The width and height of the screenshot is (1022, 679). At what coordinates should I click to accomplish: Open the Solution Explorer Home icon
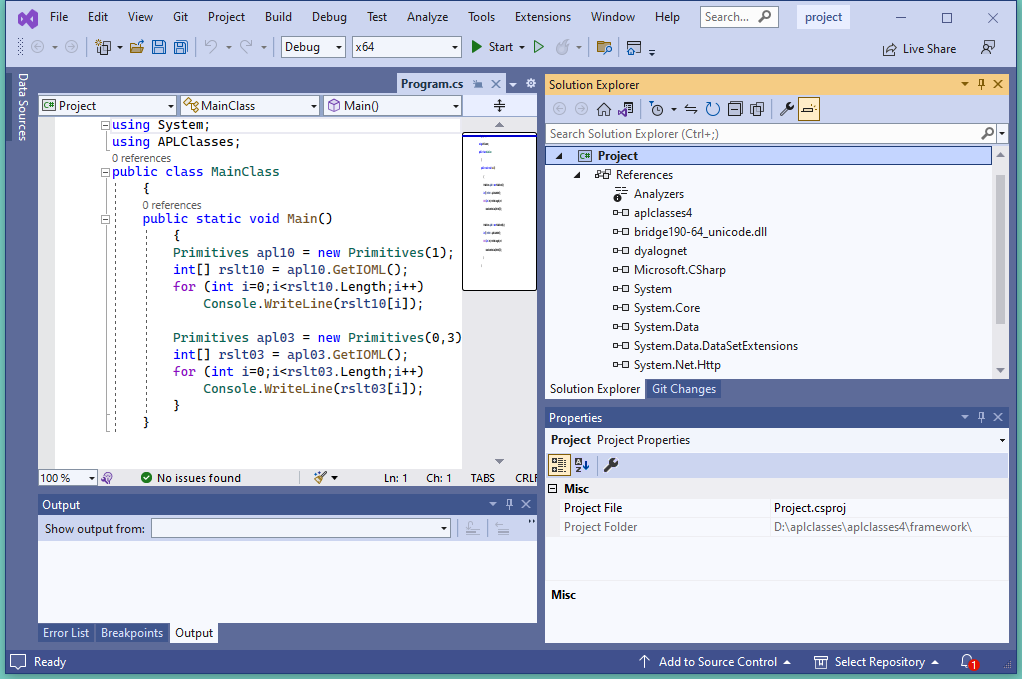[x=603, y=109]
